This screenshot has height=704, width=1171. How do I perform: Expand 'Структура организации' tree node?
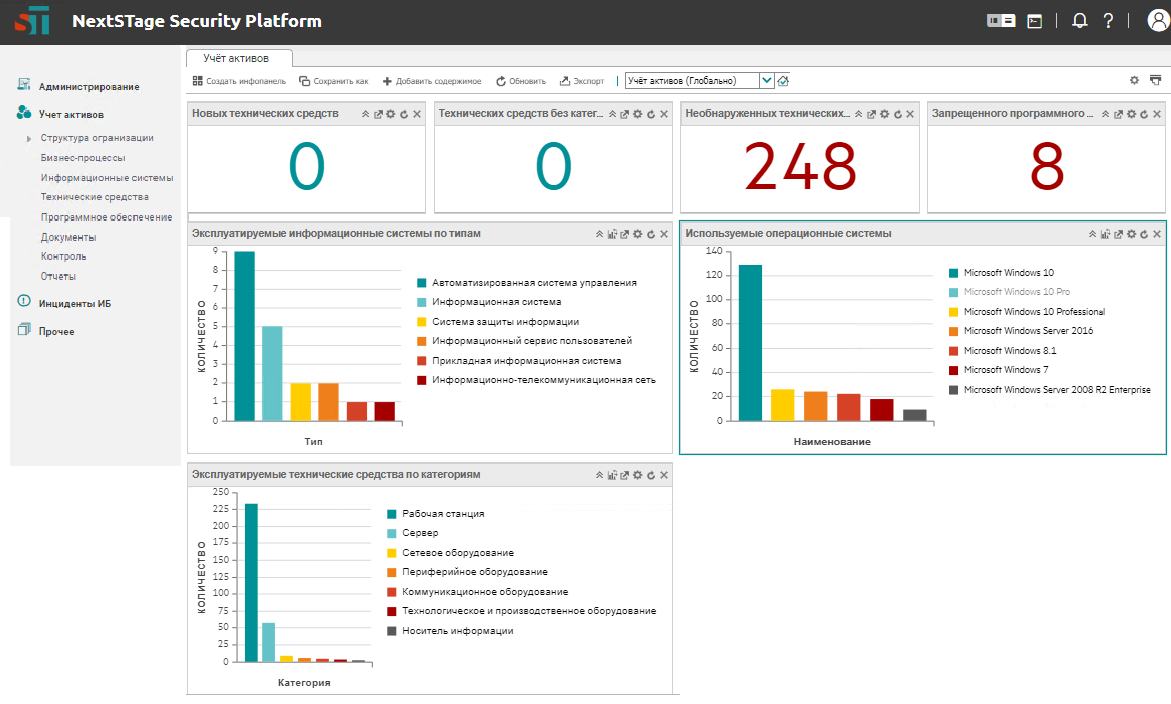[30, 138]
